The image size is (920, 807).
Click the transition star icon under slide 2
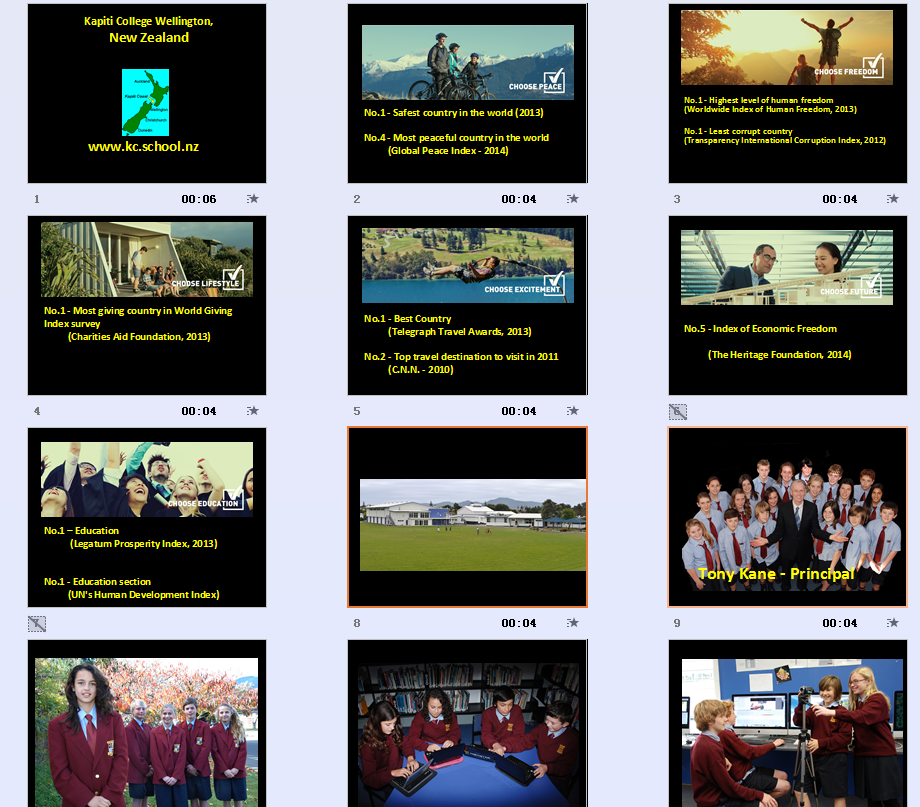573,199
